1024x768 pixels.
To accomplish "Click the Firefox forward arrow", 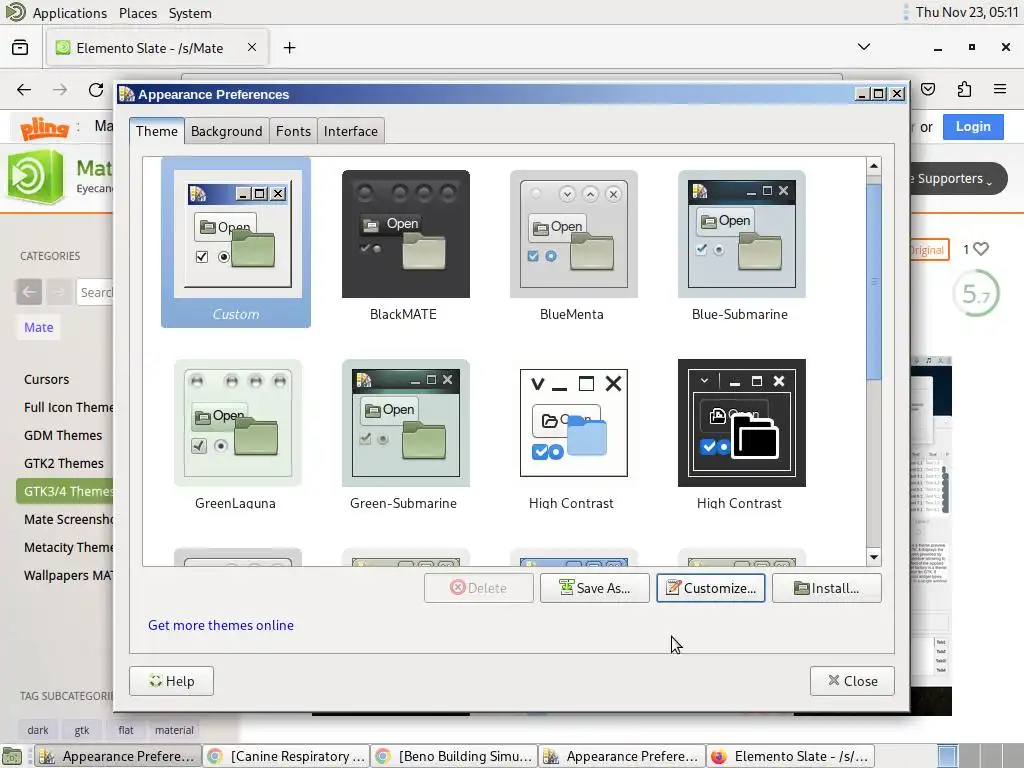I will [60, 89].
